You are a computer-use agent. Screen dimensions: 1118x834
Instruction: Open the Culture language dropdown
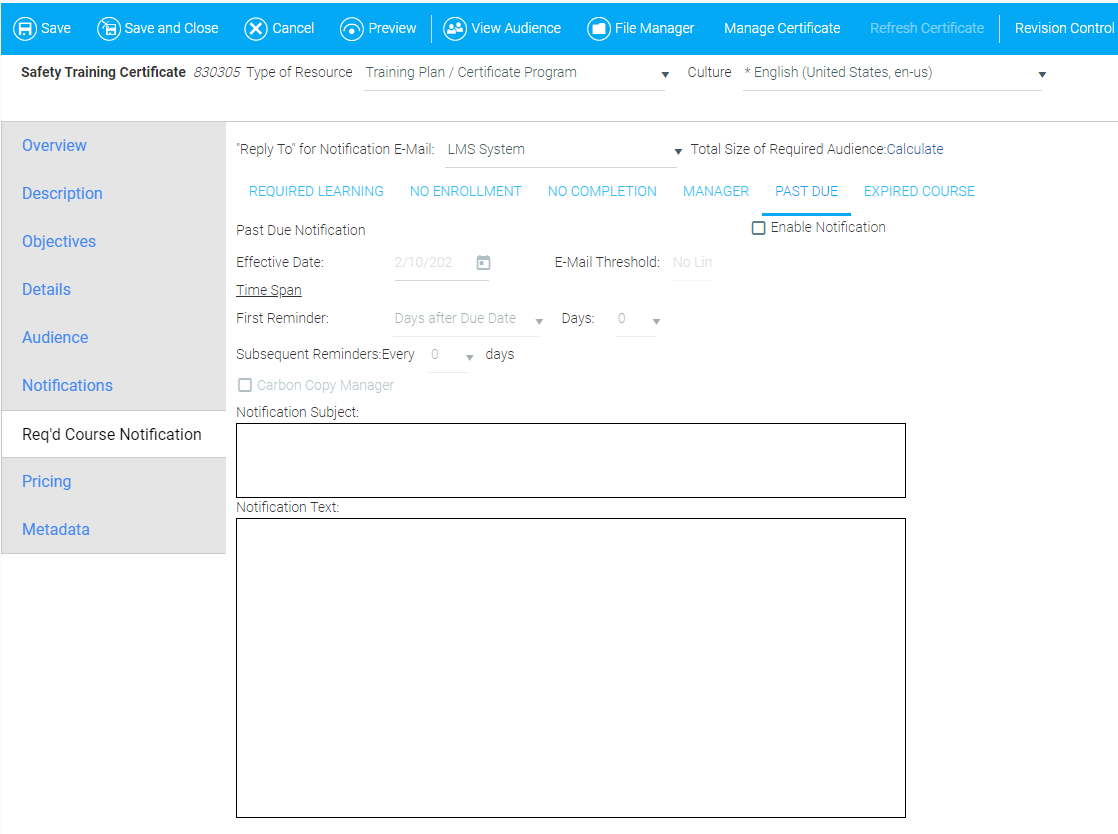click(x=1042, y=74)
